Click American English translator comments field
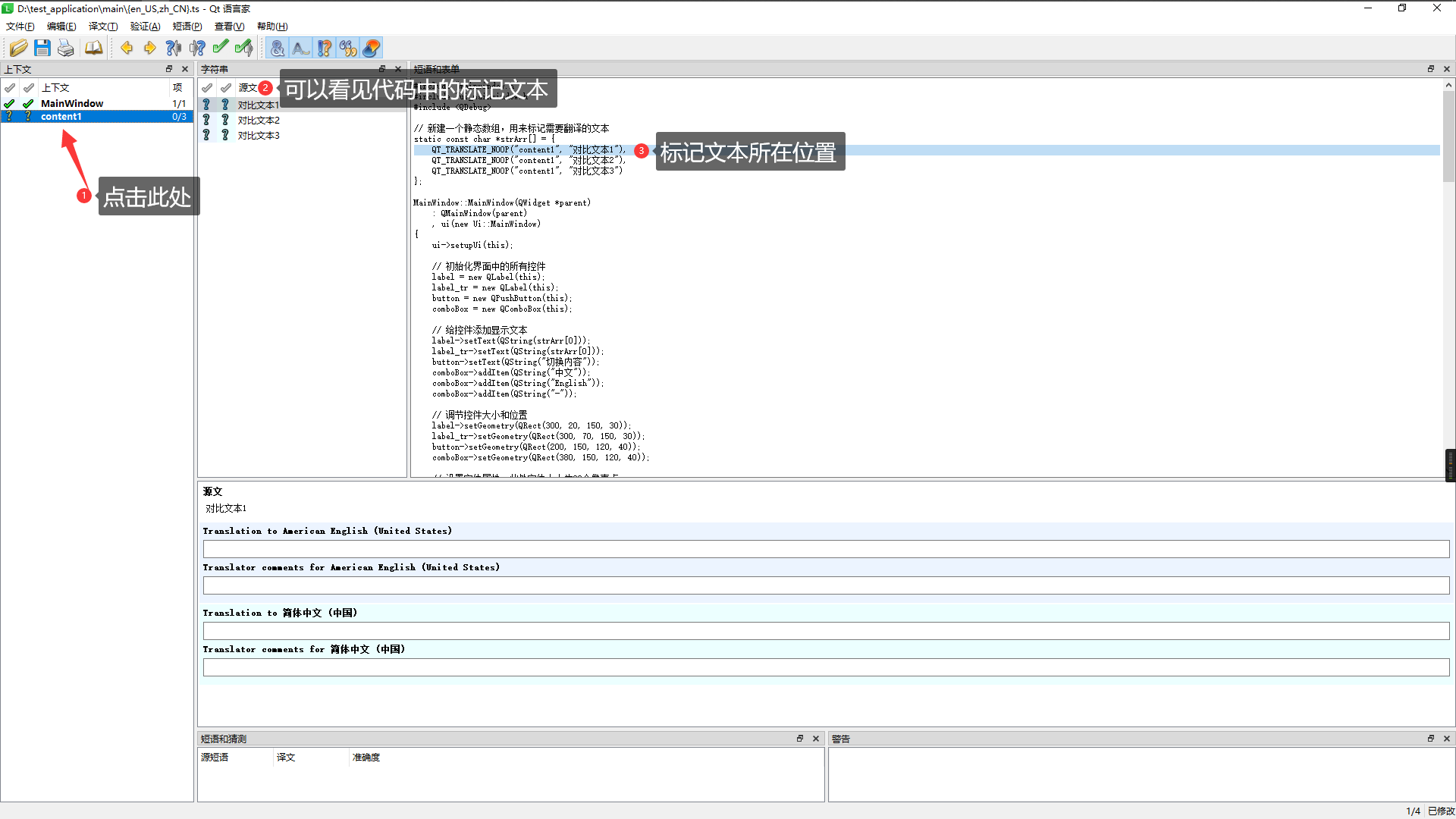This screenshot has height=819, width=1456. (826, 585)
